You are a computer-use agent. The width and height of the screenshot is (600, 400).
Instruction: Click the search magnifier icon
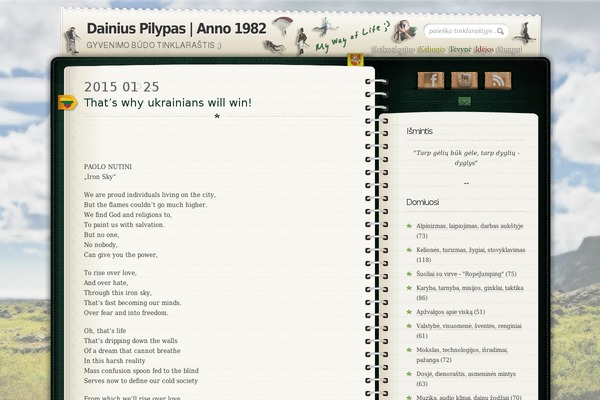[500, 31]
